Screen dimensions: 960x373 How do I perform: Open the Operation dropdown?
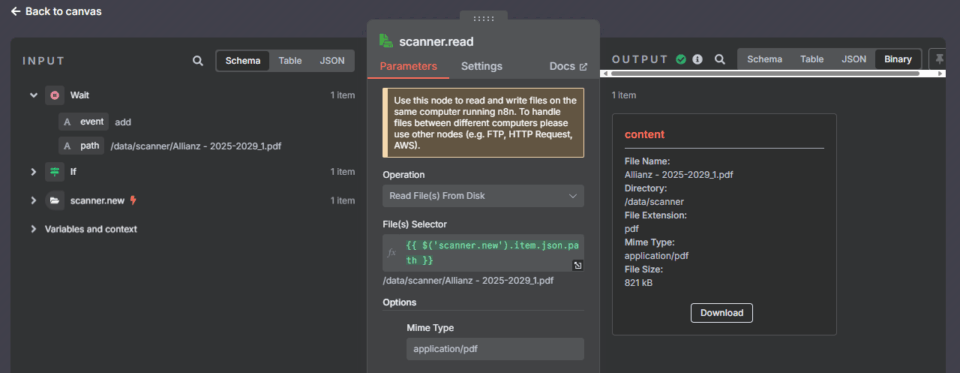pos(483,196)
